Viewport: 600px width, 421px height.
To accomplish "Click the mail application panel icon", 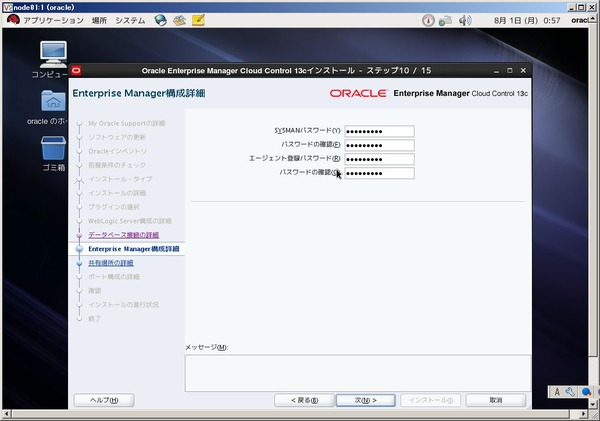I will (179, 20).
